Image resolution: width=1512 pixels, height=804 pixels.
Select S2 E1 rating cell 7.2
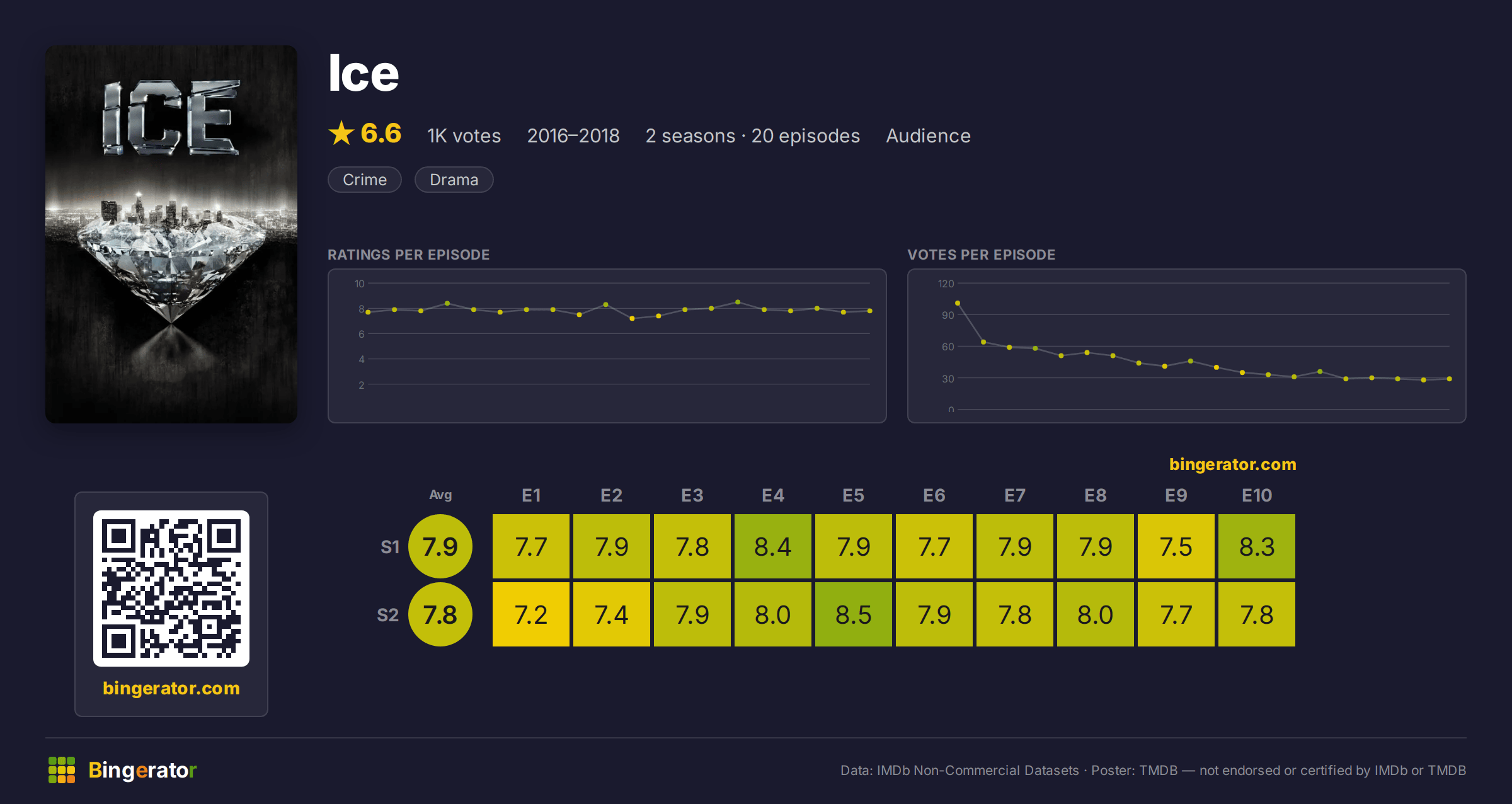(531, 614)
